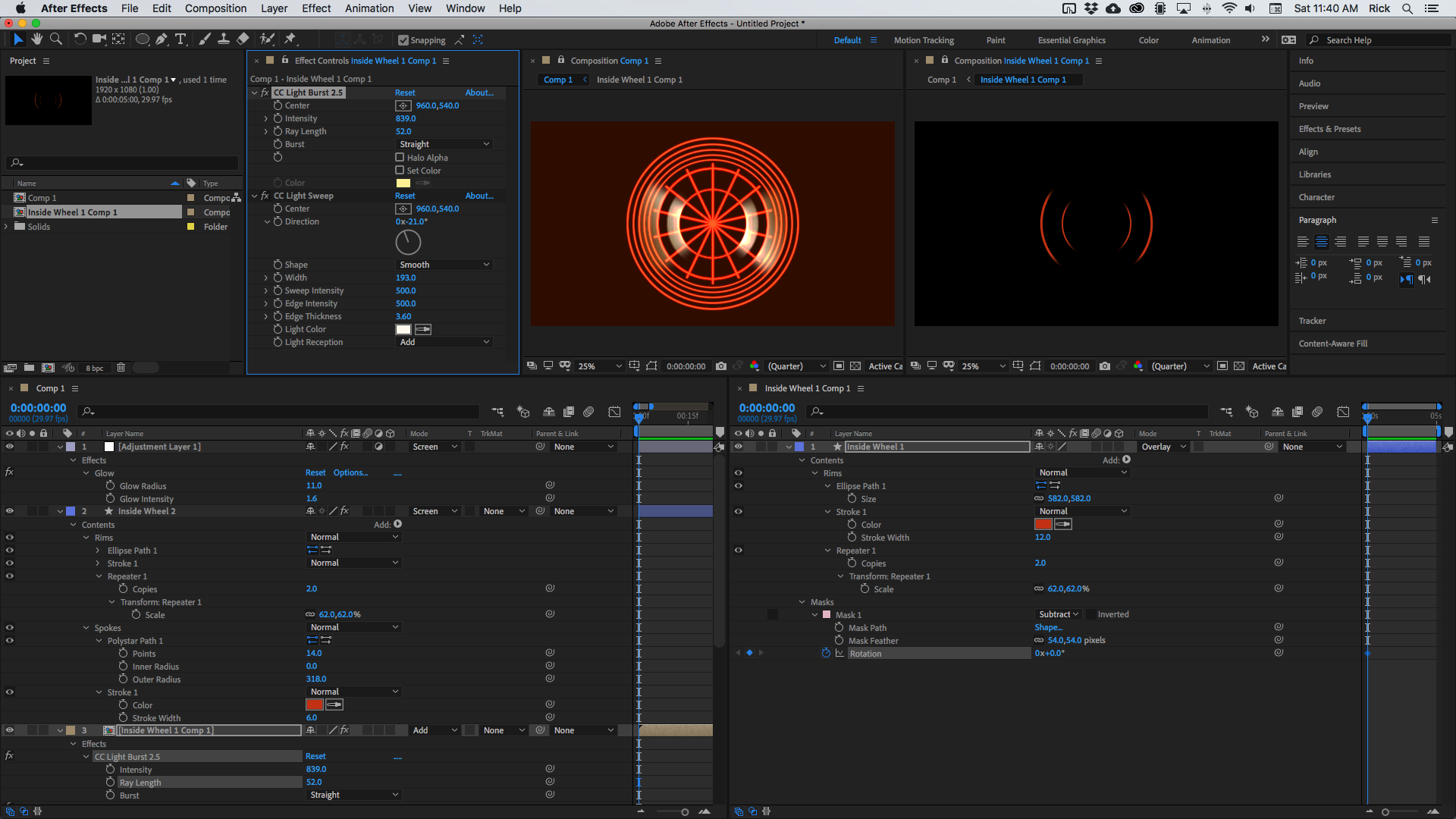Open the Burst dropdown set to Straight
The image size is (1456, 819).
[443, 144]
